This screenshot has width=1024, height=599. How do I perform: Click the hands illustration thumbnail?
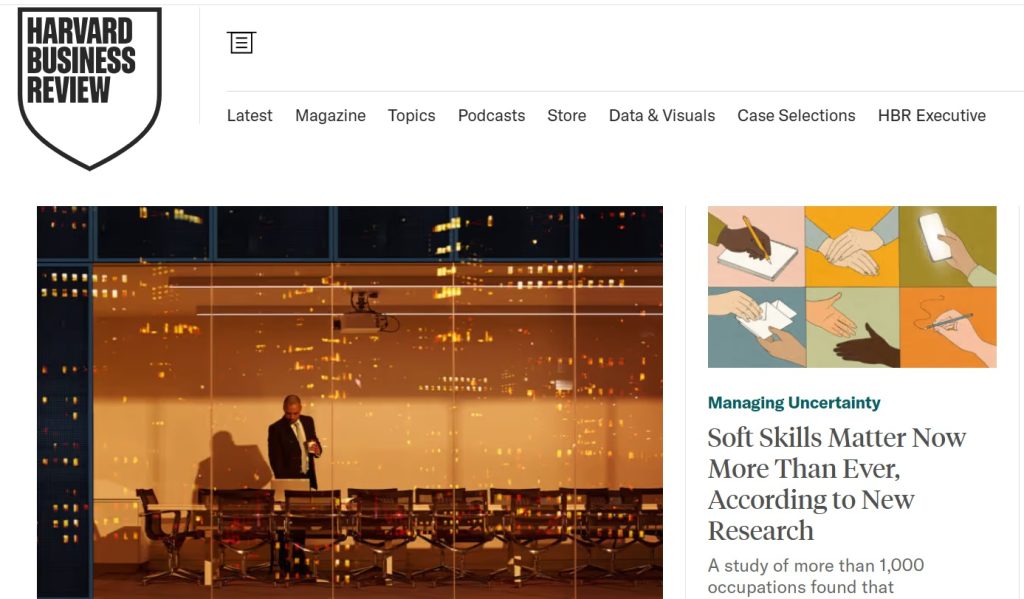click(x=852, y=287)
